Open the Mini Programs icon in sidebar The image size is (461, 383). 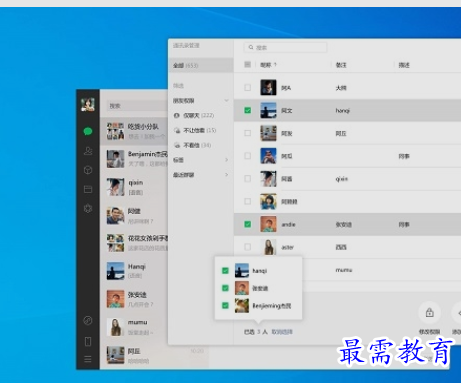[88, 321]
